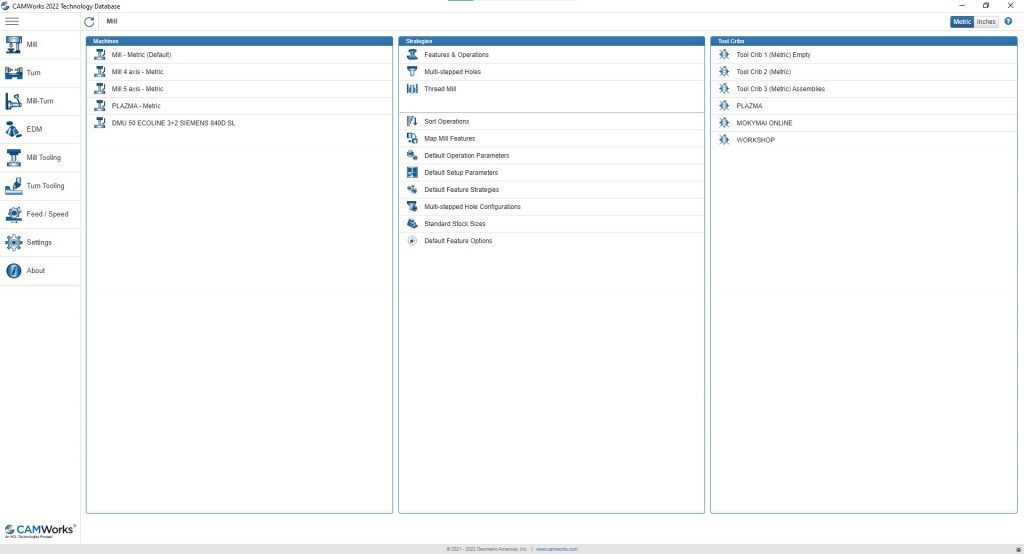Viewport: 1024px width, 554px height.
Task: Open Feed / Speed sidebar icon
Action: pyautogui.click(x=14, y=214)
